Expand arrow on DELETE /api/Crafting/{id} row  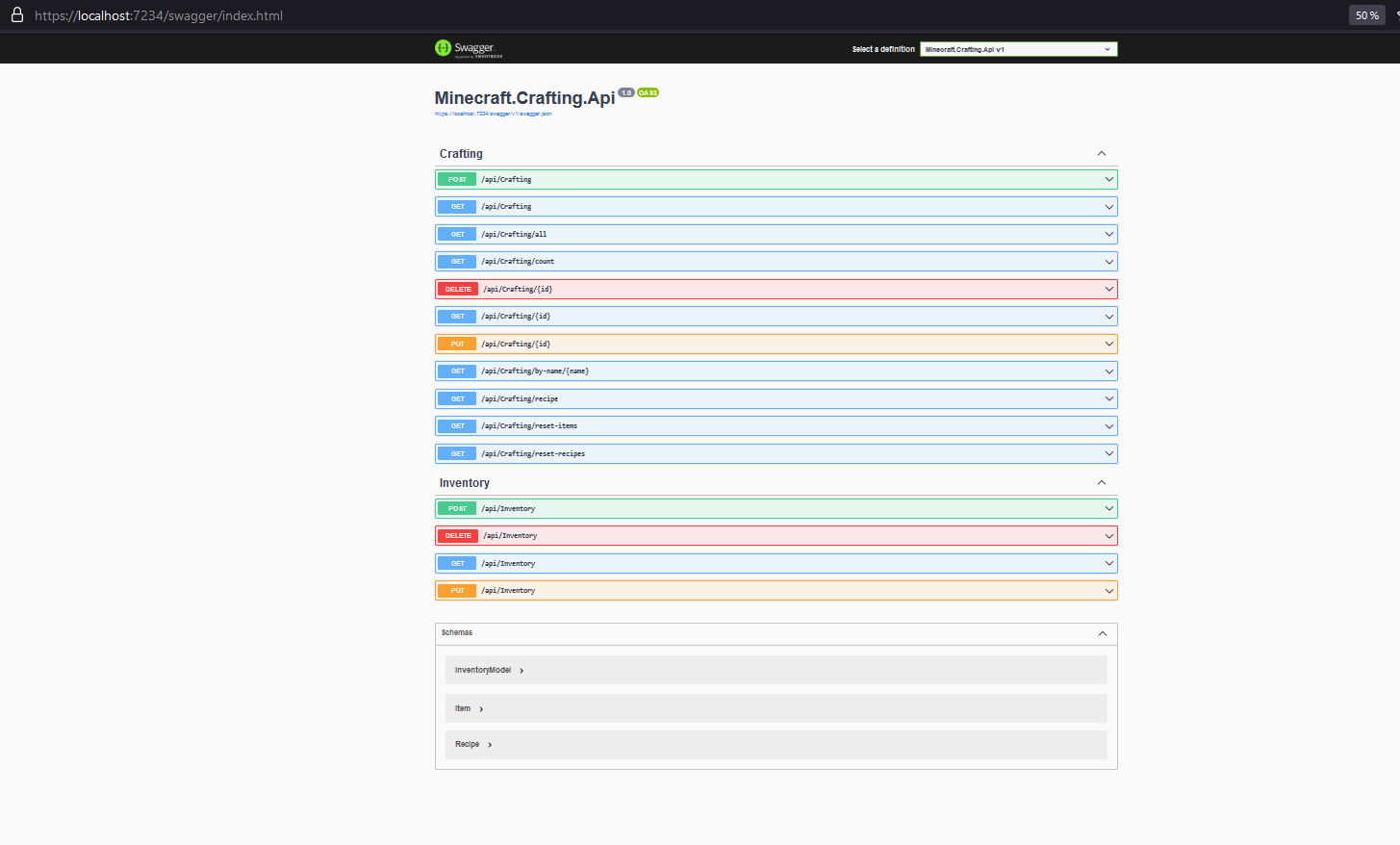[x=1109, y=289]
